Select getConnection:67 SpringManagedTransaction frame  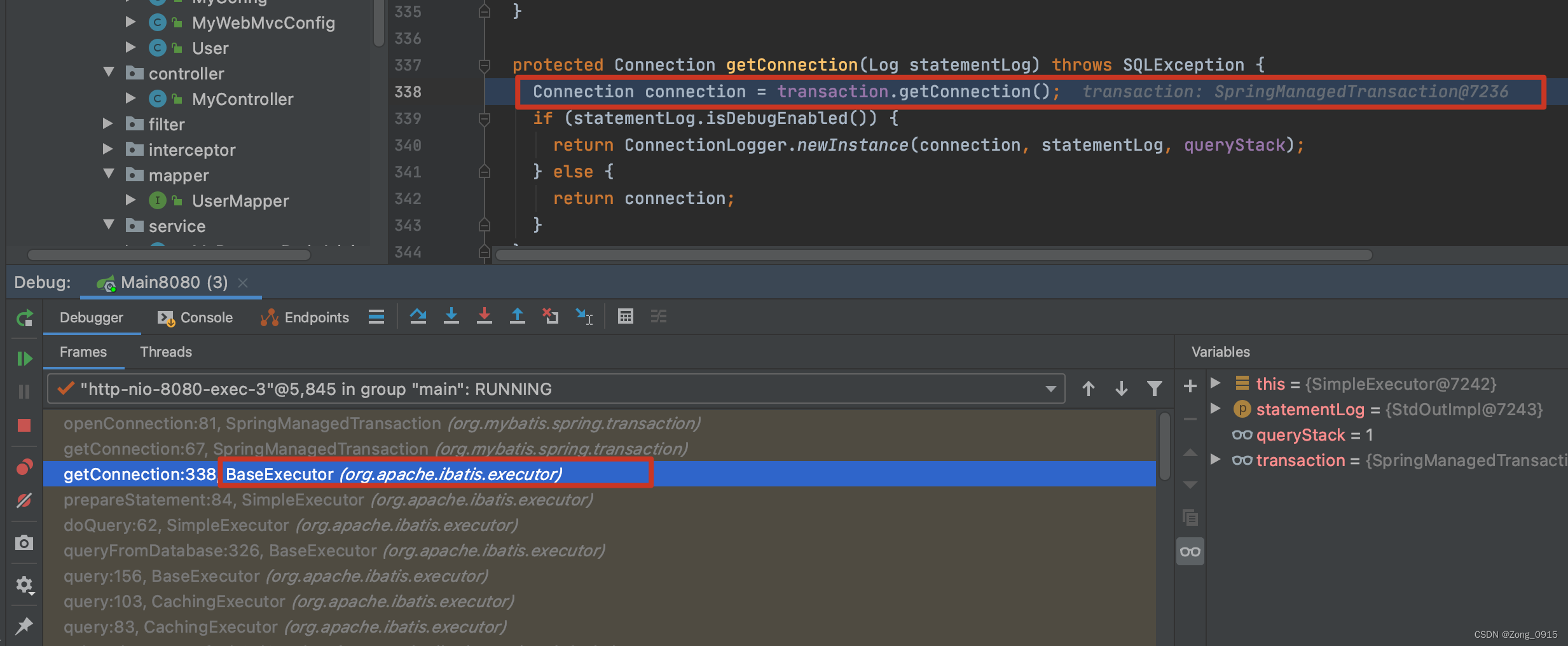click(x=599, y=449)
